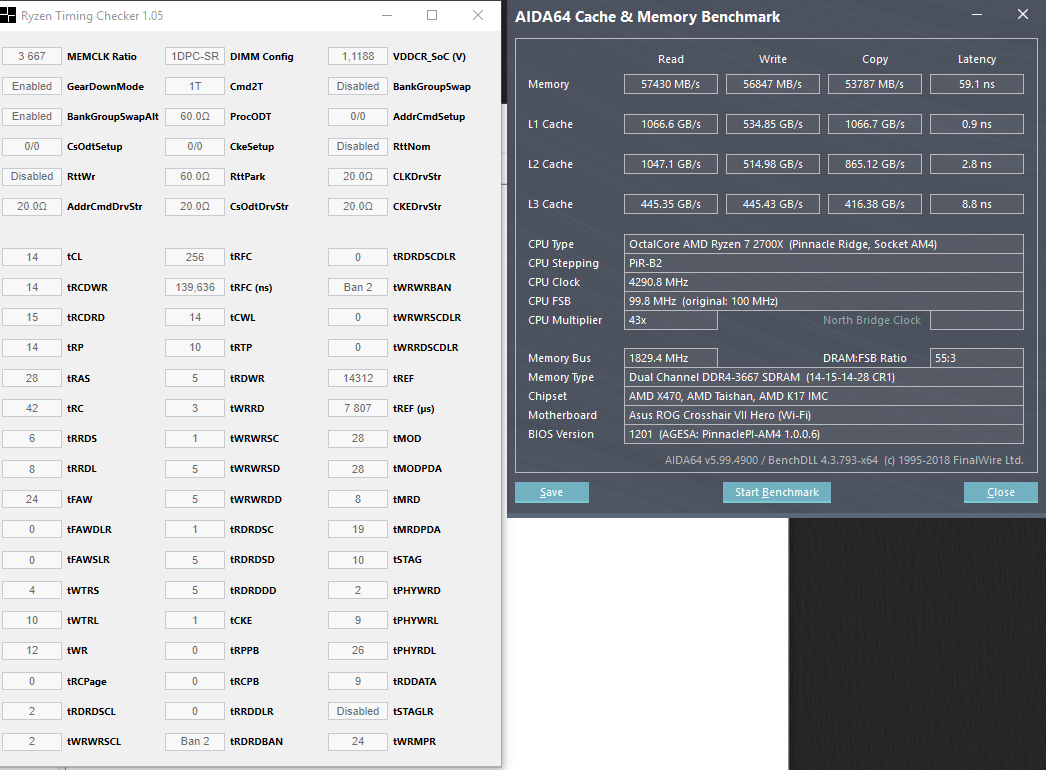Click the tRAS value 28
Image resolution: width=1046 pixels, height=770 pixels.
[x=32, y=378]
